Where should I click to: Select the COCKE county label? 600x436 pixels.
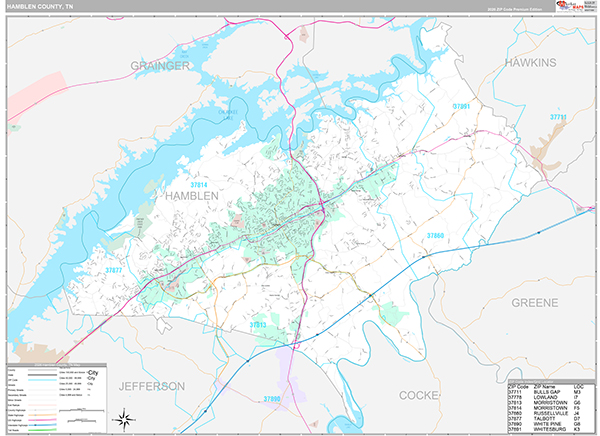pos(419,395)
